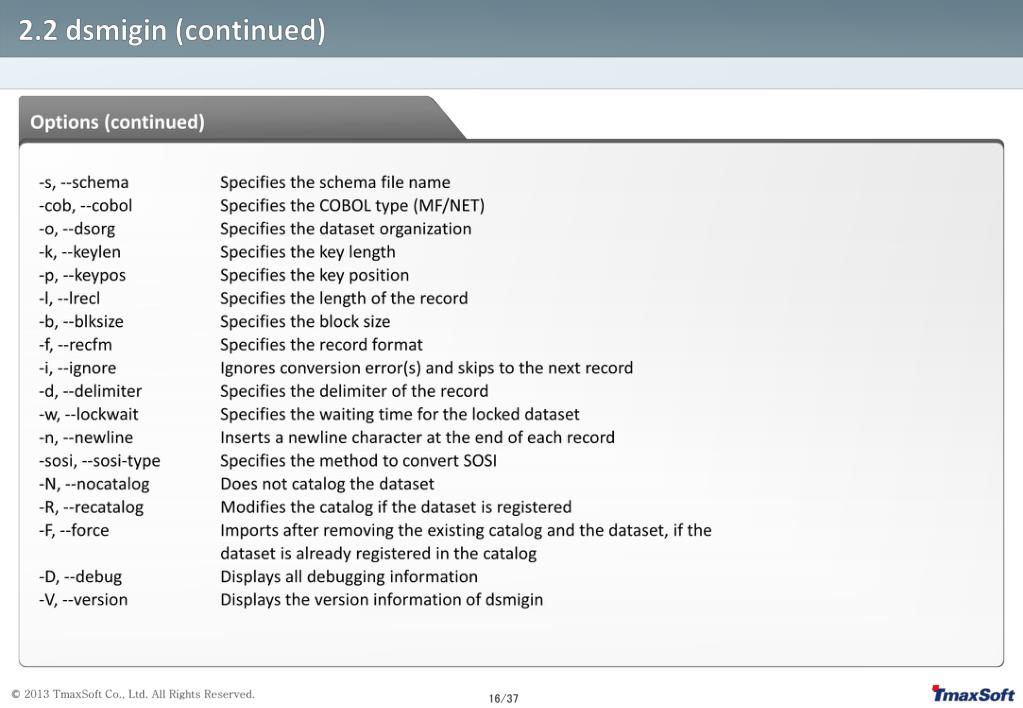The width and height of the screenshot is (1023, 708).
Task: Click the slide title 2.2 dsmigin (continued)
Action: [172, 30]
